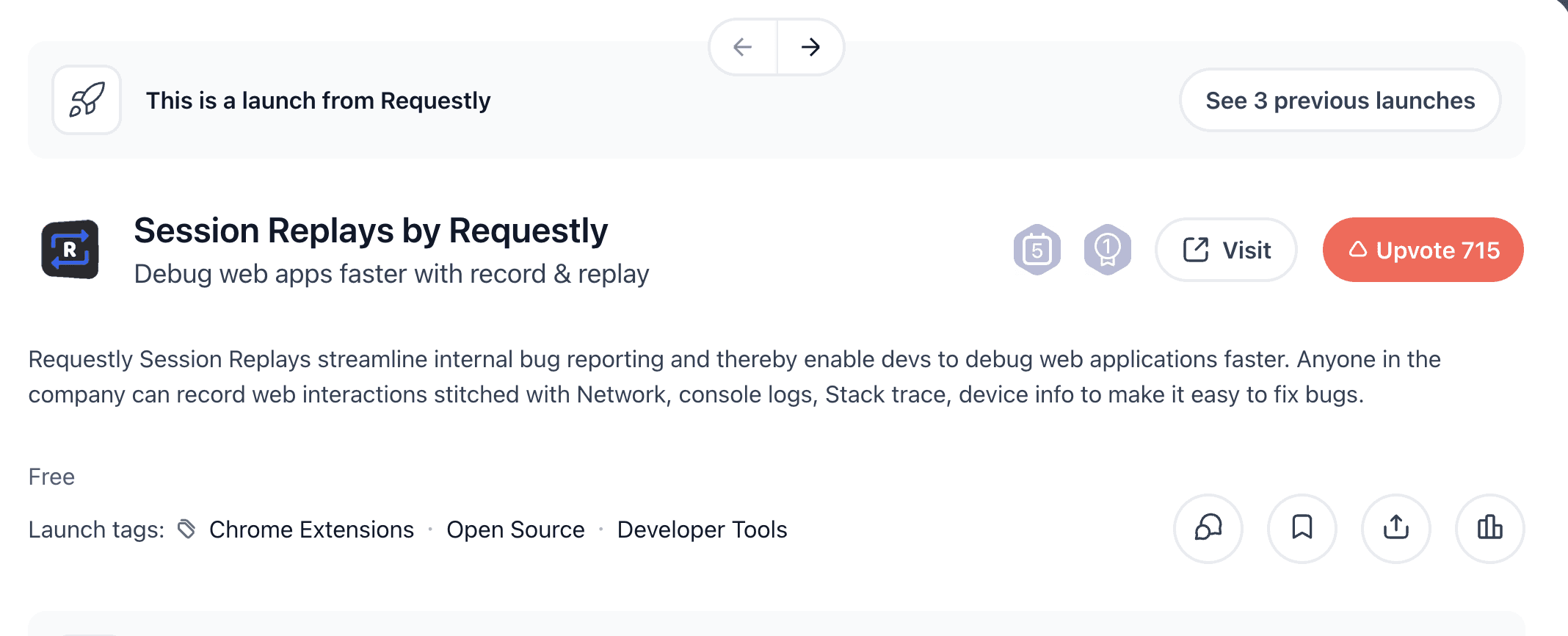Click the number 1 award badge
Viewport: 1568px width, 636px height.
pyautogui.click(x=1107, y=250)
